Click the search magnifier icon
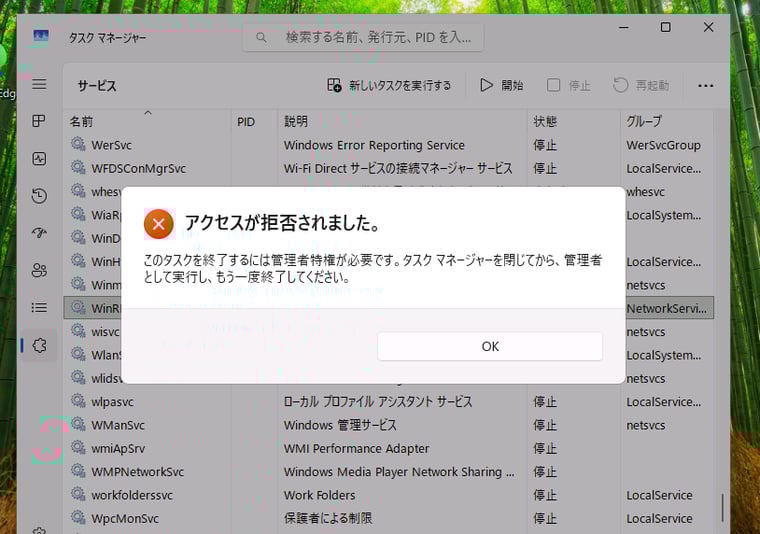This screenshot has height=534, width=760. [261, 37]
